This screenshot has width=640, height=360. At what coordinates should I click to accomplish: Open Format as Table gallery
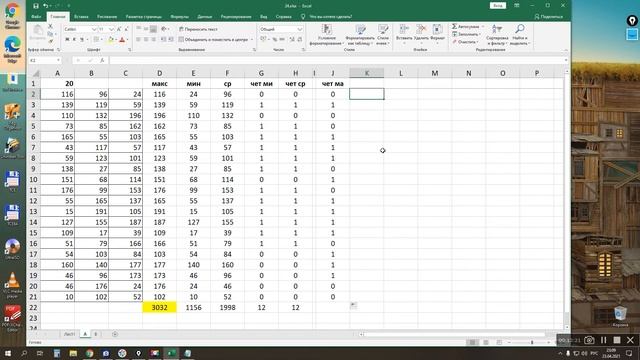coord(361,34)
